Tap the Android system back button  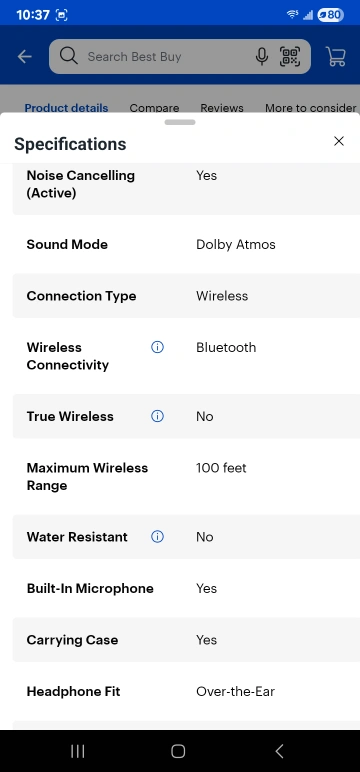coord(279,751)
